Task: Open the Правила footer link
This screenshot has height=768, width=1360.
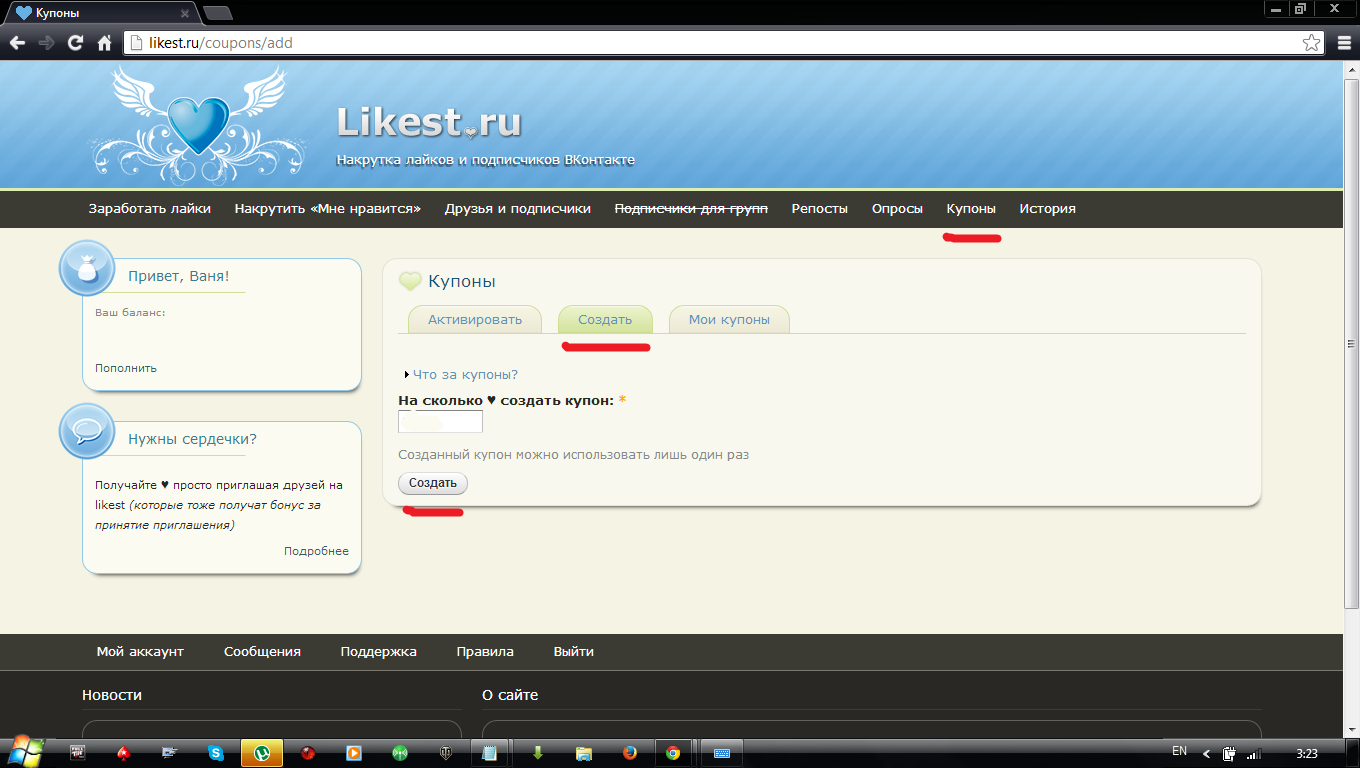Action: pos(485,651)
